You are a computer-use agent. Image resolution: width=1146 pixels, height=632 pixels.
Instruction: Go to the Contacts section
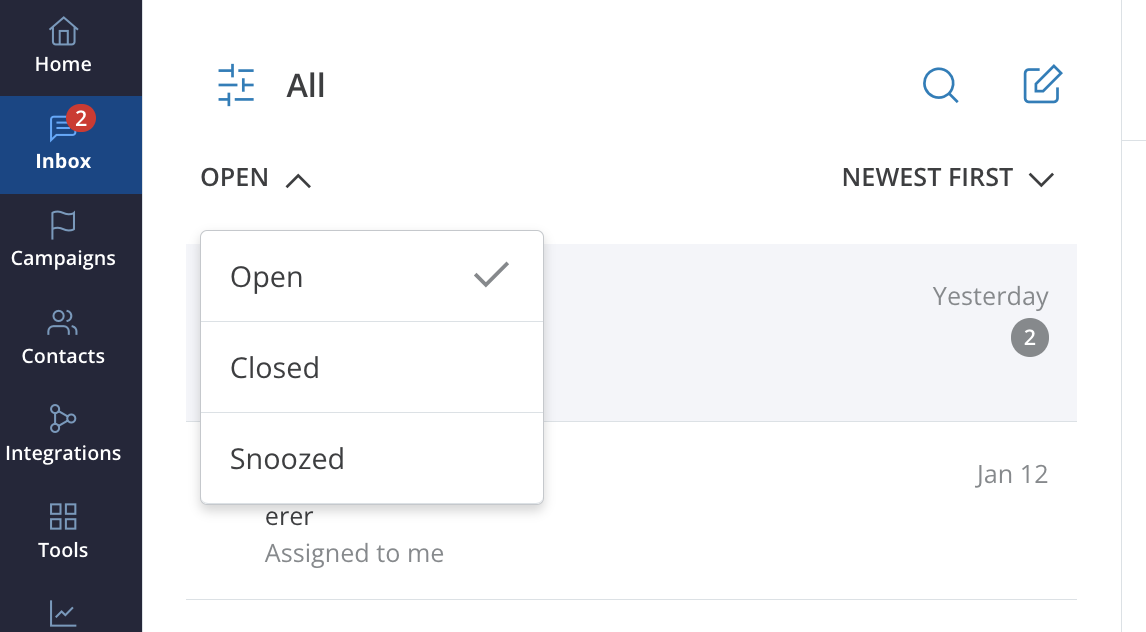62,336
